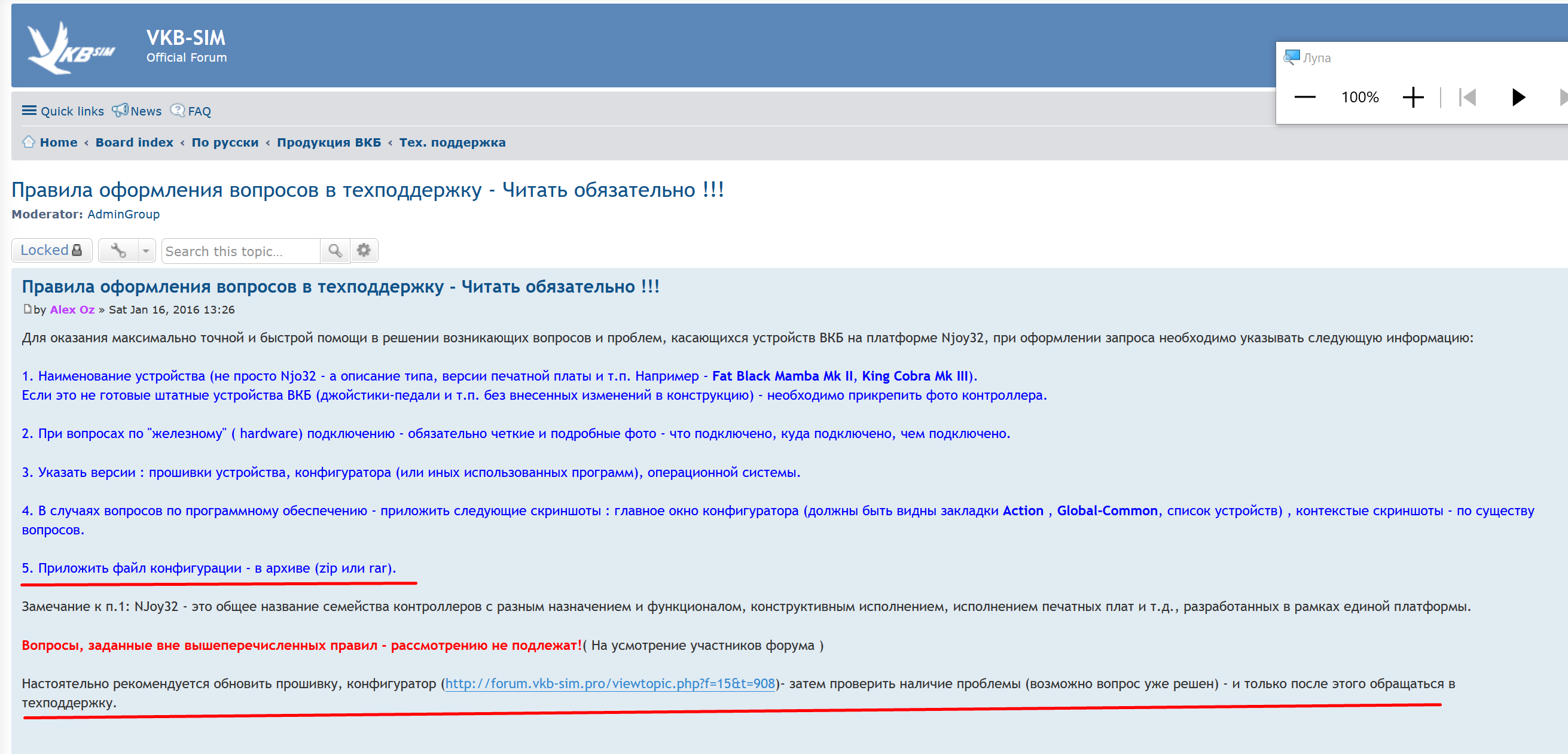Open the Quick links hamburger menu
Screen dimensions: 1568x754
(x=29, y=111)
